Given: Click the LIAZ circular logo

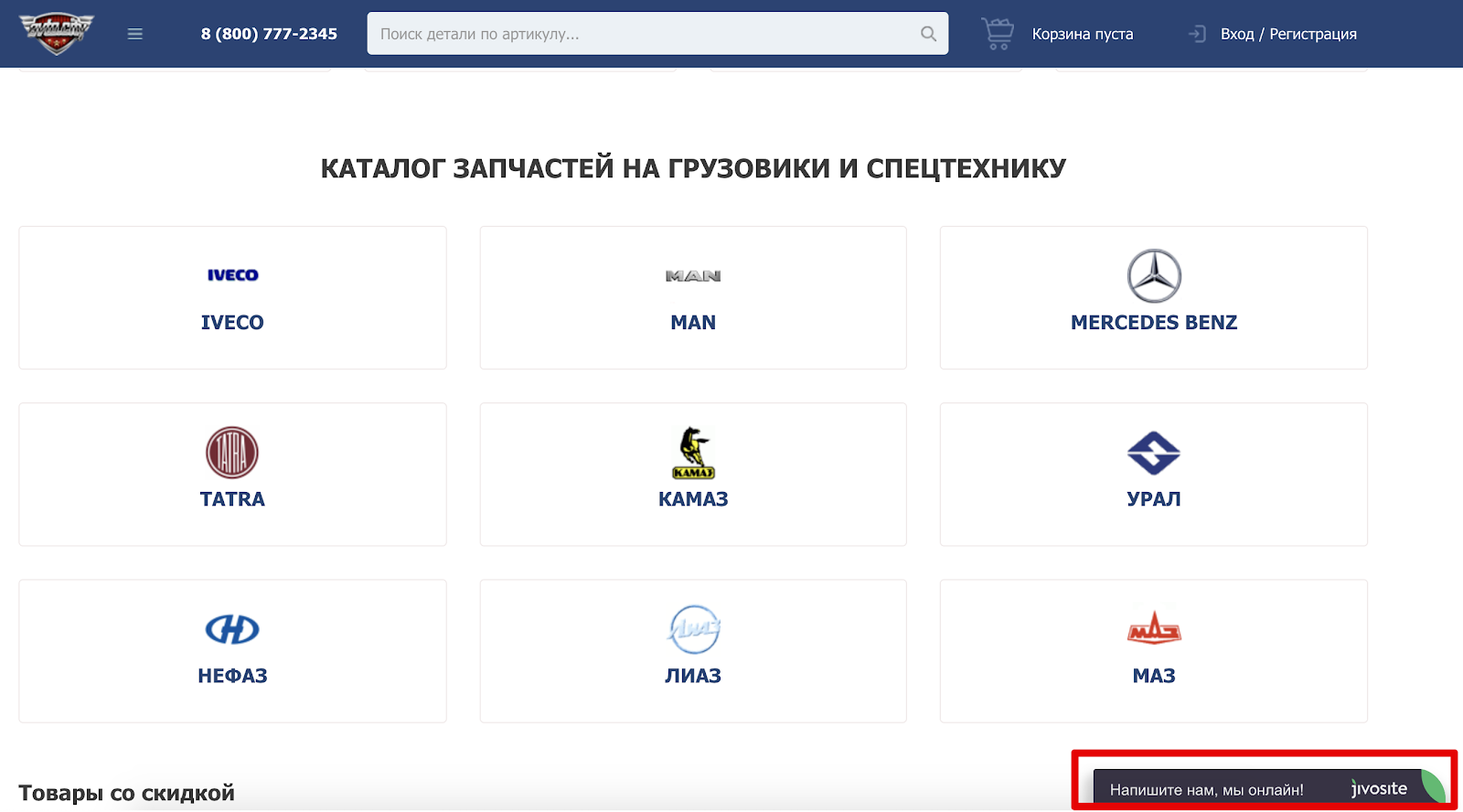Looking at the screenshot, I should coord(694,629).
